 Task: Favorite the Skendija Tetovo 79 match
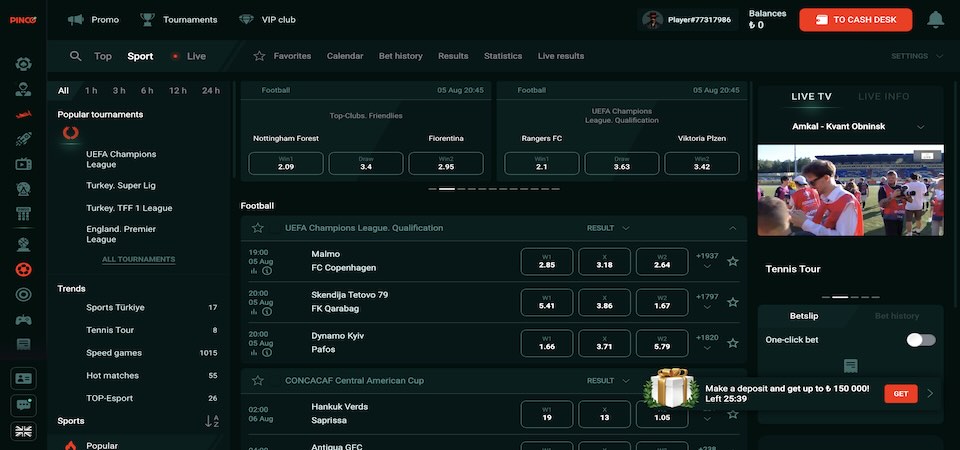tap(732, 302)
